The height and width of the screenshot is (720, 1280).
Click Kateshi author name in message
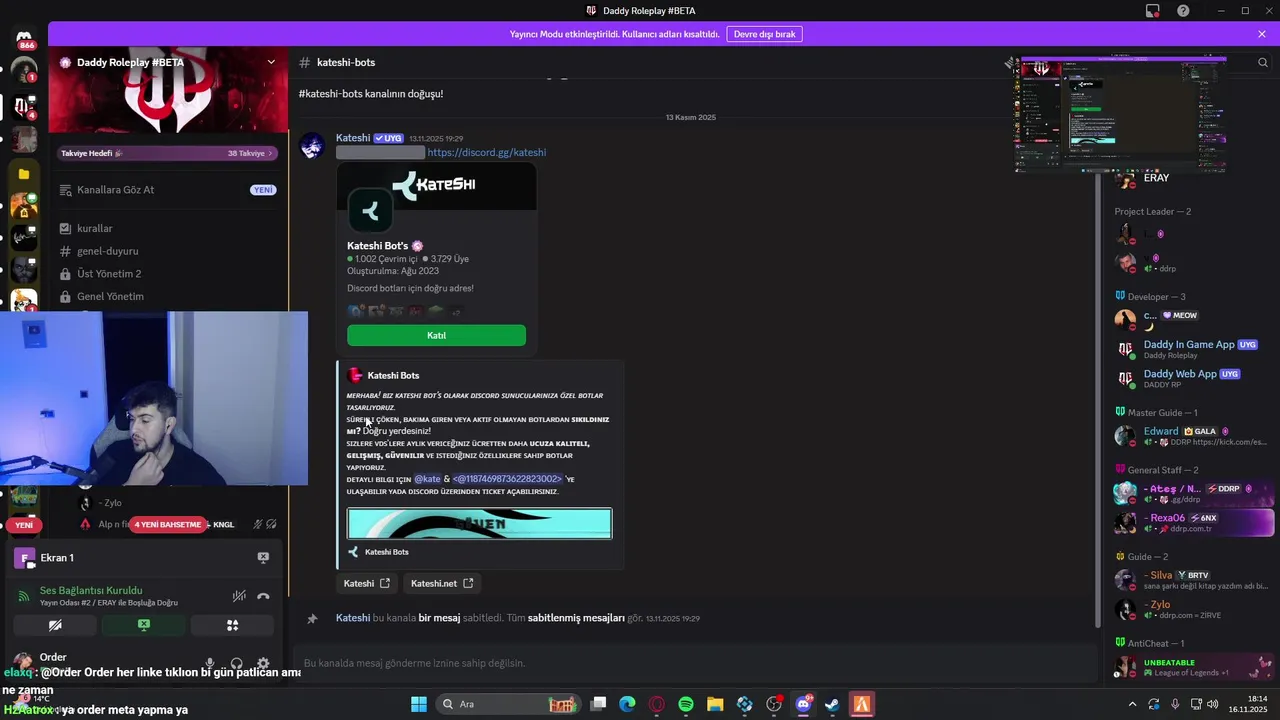(353, 138)
